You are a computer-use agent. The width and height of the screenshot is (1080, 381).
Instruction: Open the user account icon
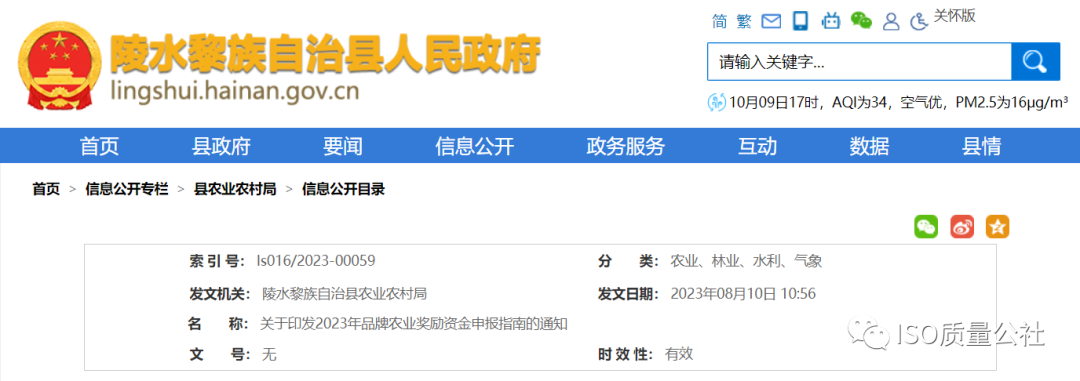(891, 21)
